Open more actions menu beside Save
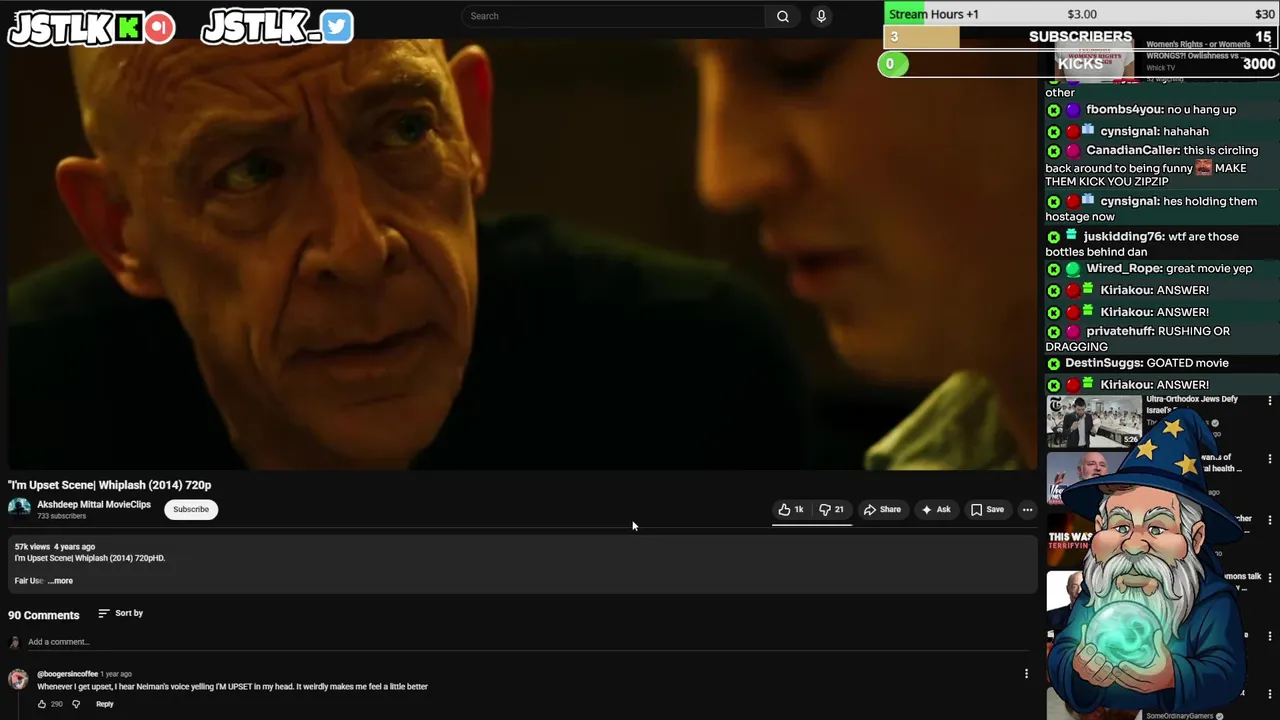1280x720 pixels. tap(1027, 510)
